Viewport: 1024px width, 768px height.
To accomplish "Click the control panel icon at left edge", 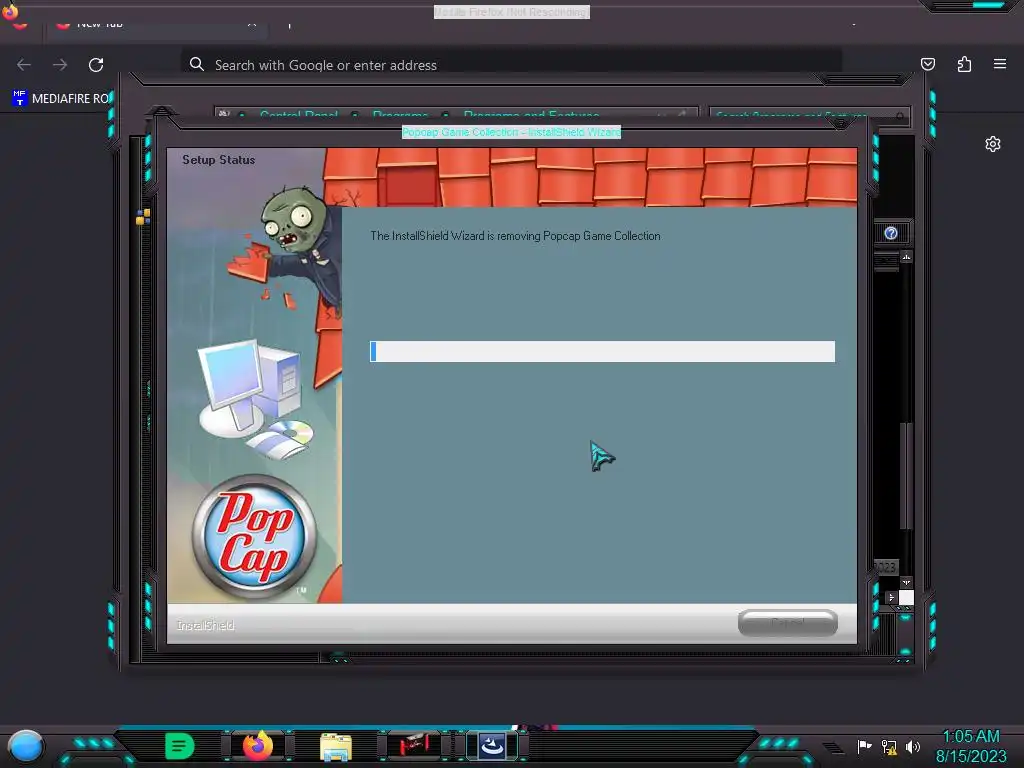I will 143,217.
